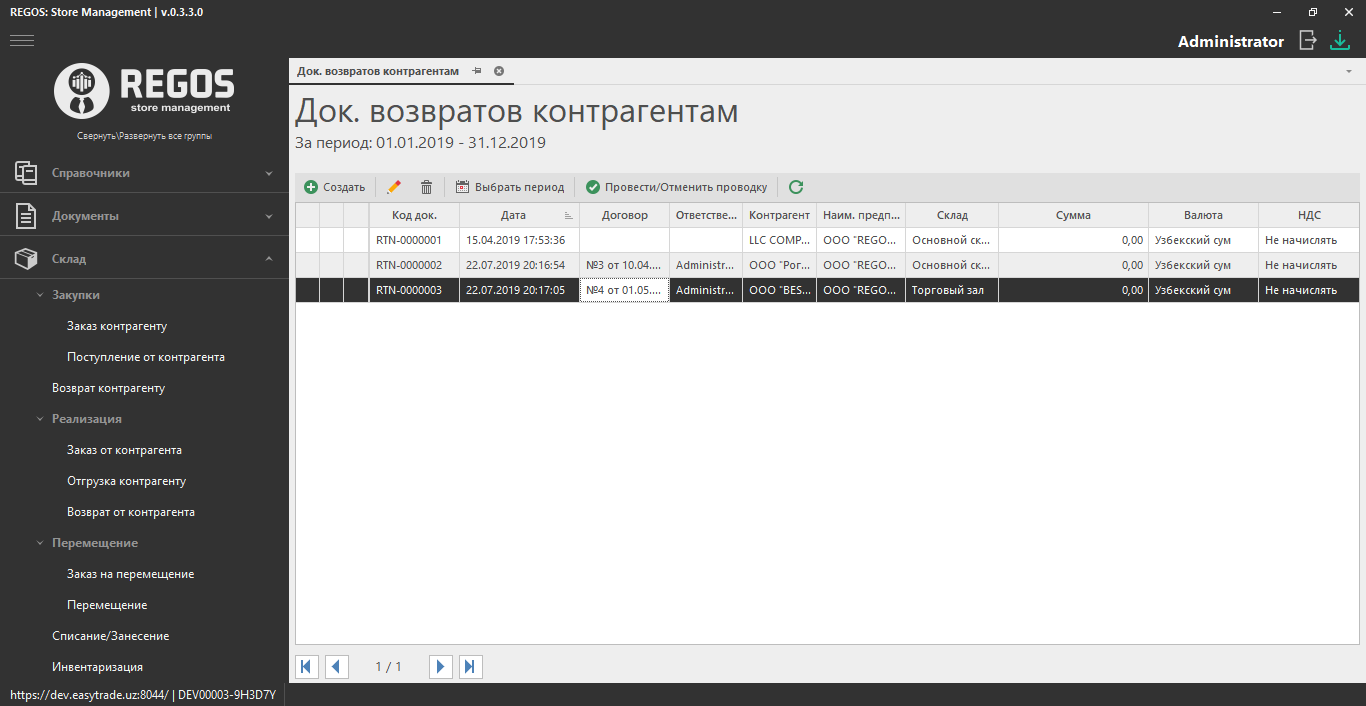Click the green refresh icon

[796, 187]
